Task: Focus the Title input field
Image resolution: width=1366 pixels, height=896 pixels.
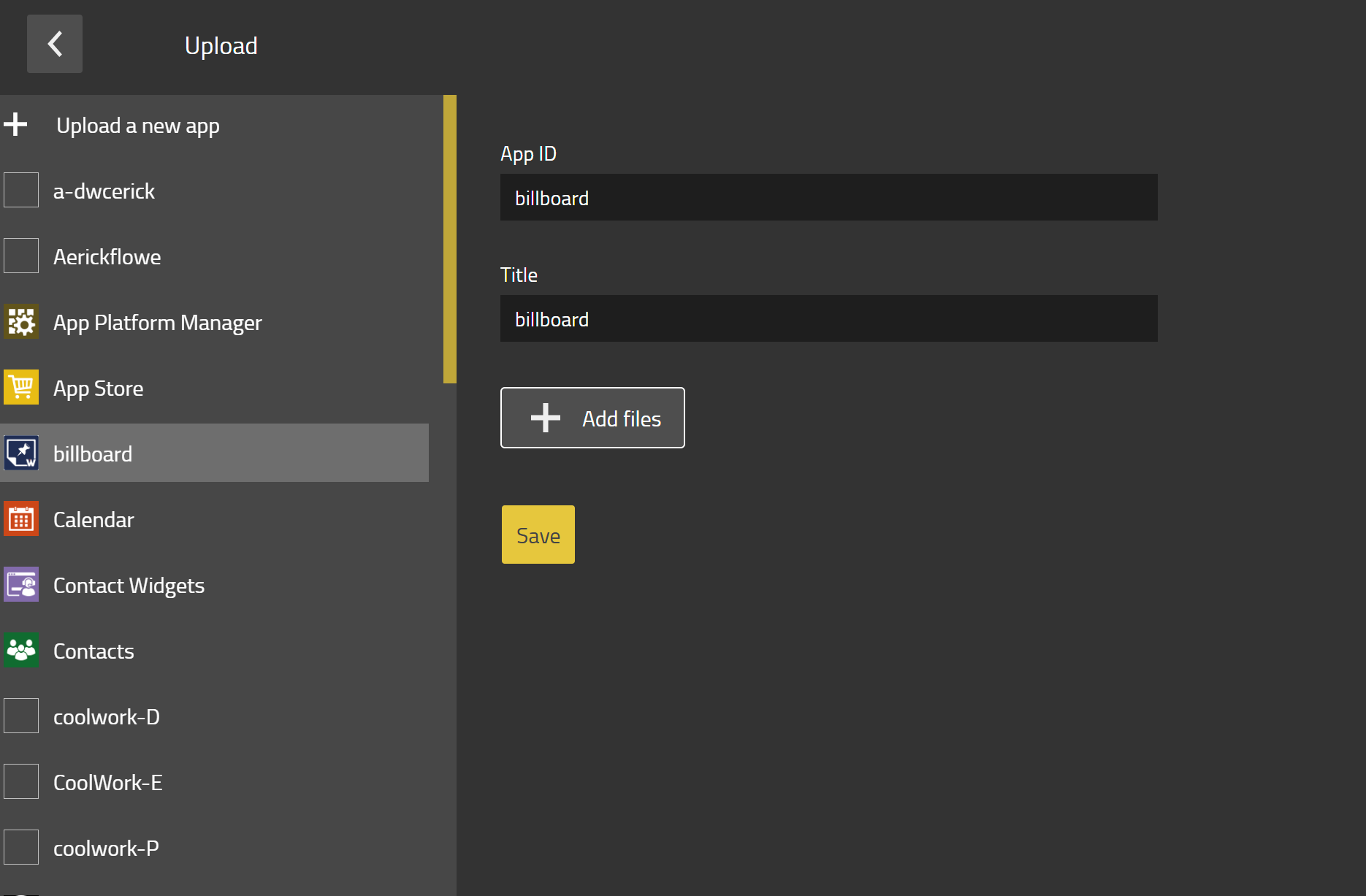Action: pos(828,318)
